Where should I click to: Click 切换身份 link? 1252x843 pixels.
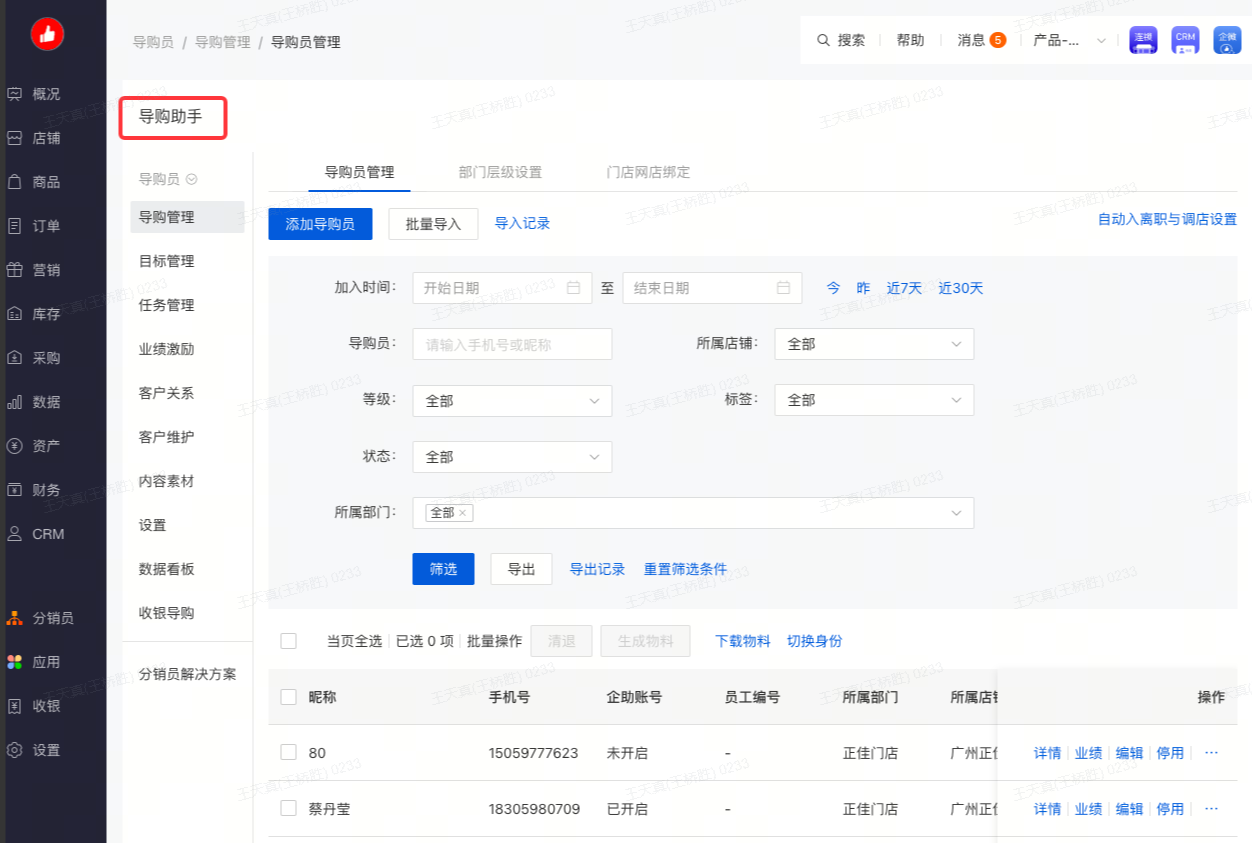pyautogui.click(x=815, y=641)
